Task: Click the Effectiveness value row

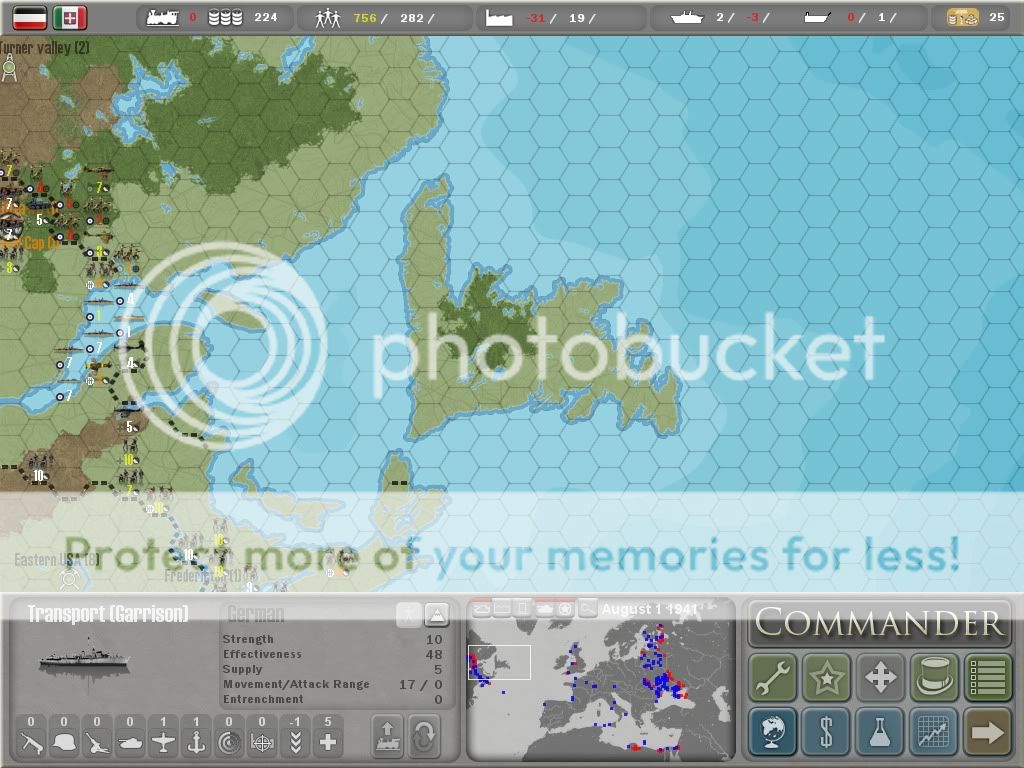Action: (x=332, y=654)
